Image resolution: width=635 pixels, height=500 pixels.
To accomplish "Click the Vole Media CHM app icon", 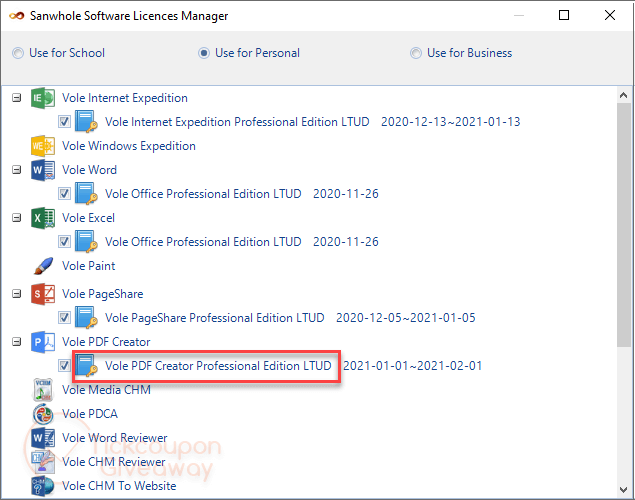I will tap(43, 390).
